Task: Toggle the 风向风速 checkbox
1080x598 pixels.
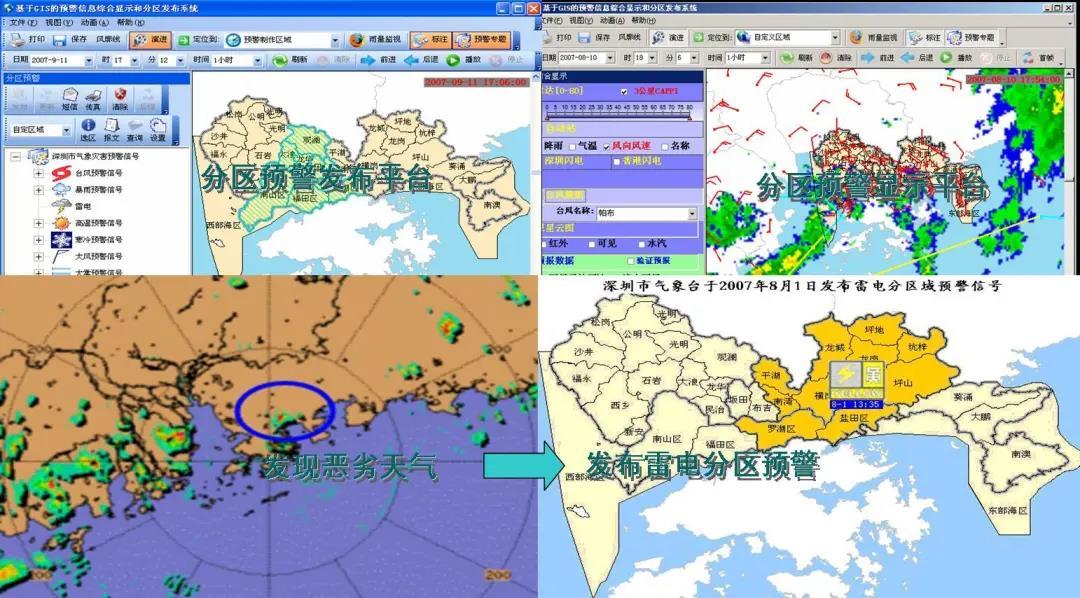Action: 607,146
